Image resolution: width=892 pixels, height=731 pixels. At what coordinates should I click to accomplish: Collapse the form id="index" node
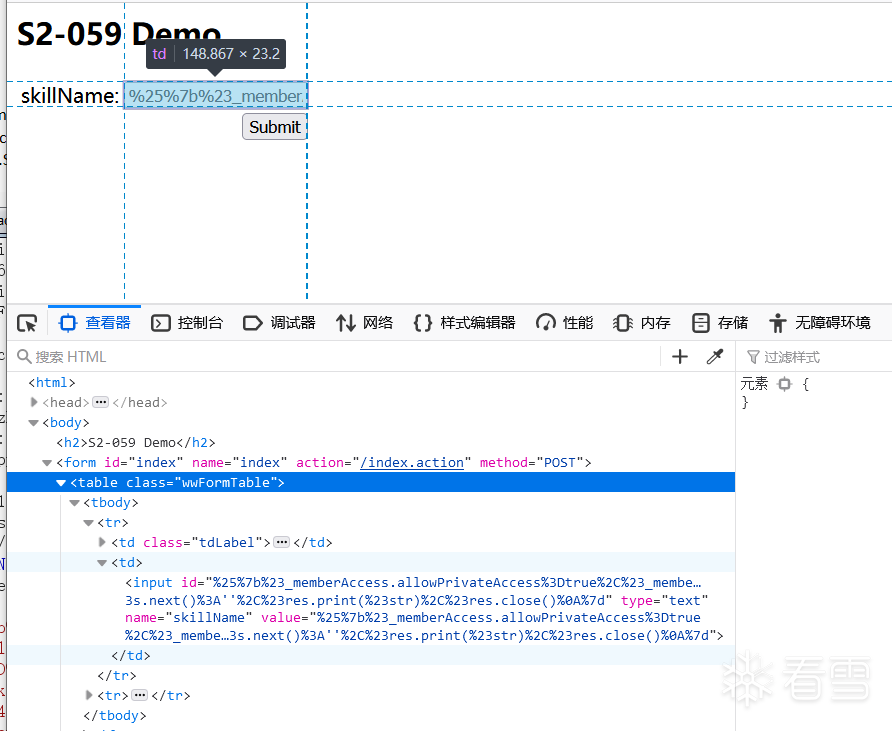click(47, 462)
